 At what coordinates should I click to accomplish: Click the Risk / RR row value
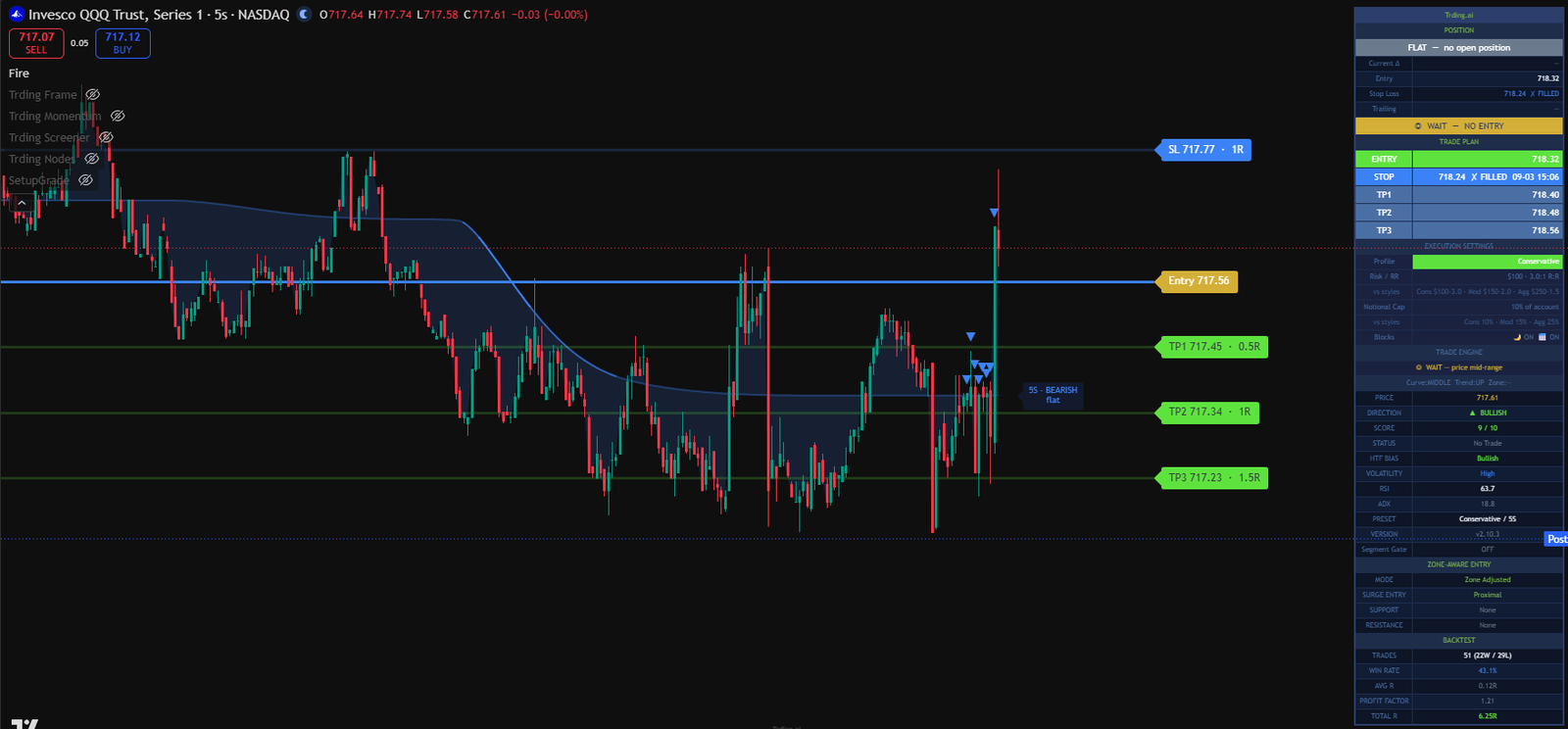[1487, 276]
